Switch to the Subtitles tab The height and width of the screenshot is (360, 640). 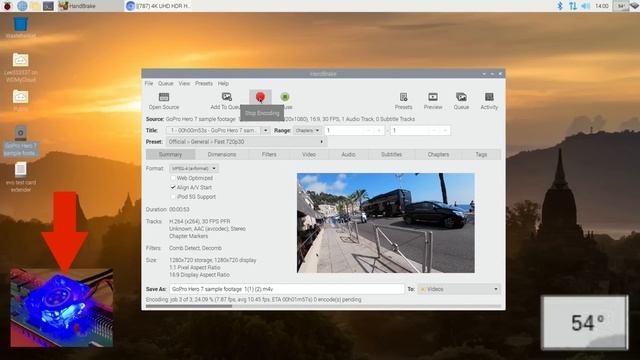(391, 154)
